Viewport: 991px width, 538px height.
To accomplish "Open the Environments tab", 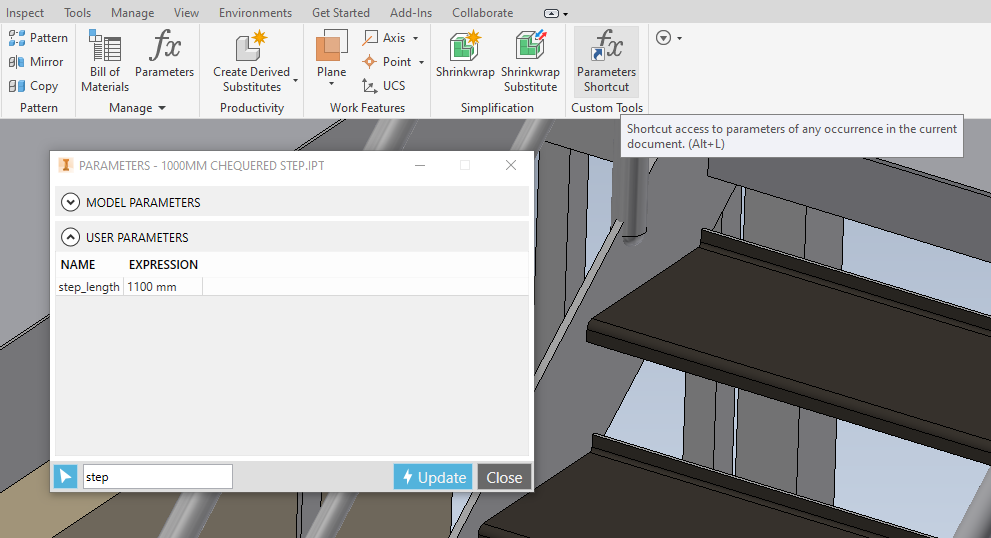I will (255, 13).
